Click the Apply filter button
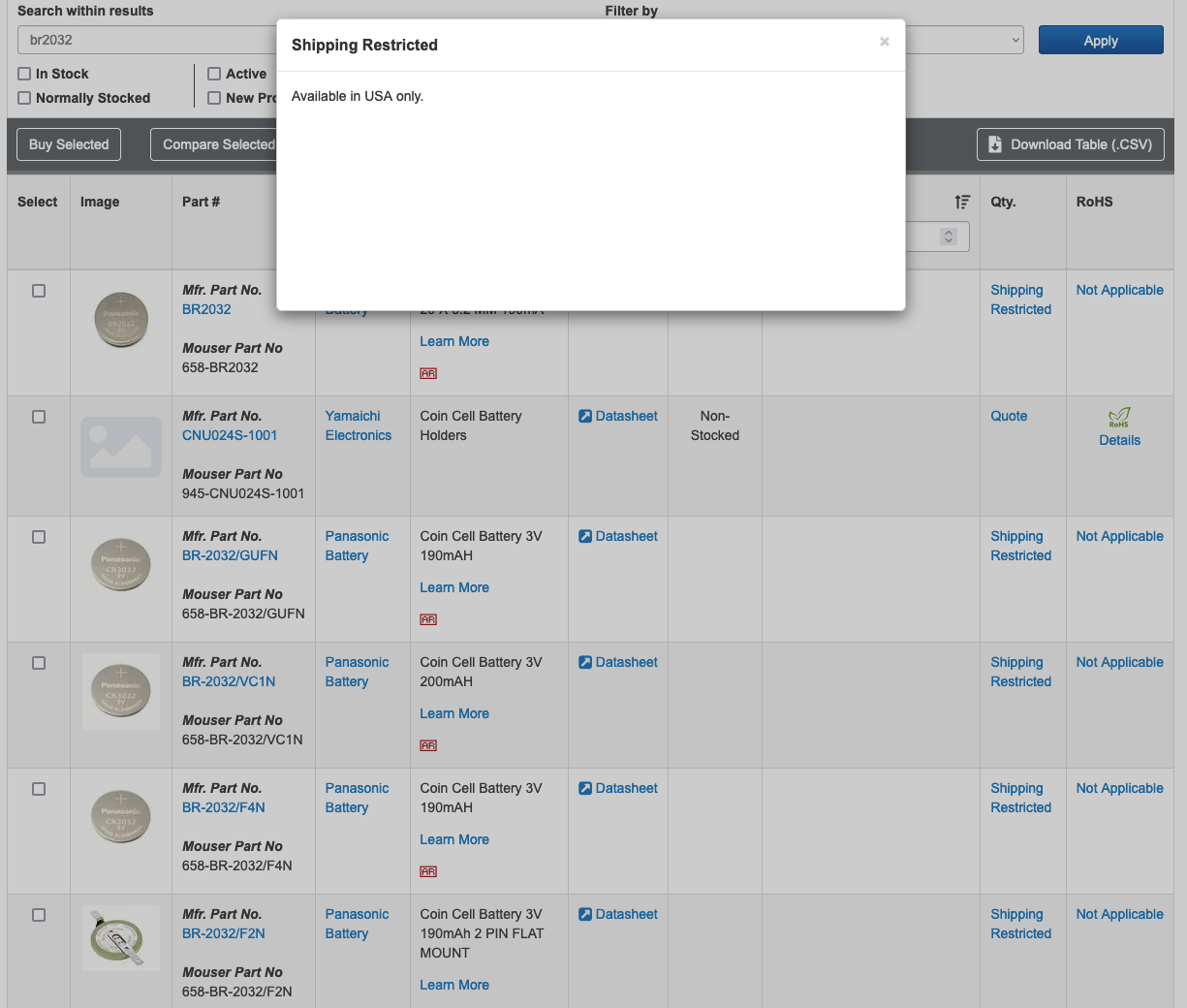Image resolution: width=1187 pixels, height=1008 pixels. 1101,40
